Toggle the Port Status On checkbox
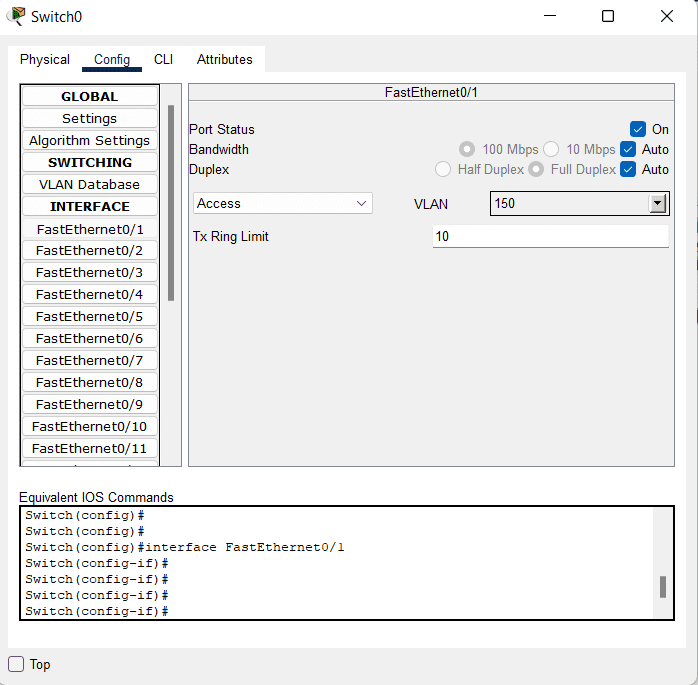 pos(637,129)
